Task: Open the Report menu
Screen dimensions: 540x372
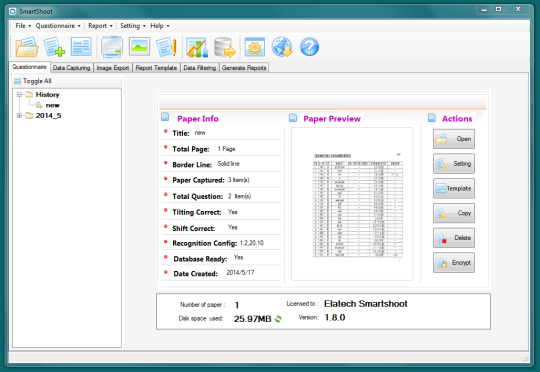Action: coord(100,26)
